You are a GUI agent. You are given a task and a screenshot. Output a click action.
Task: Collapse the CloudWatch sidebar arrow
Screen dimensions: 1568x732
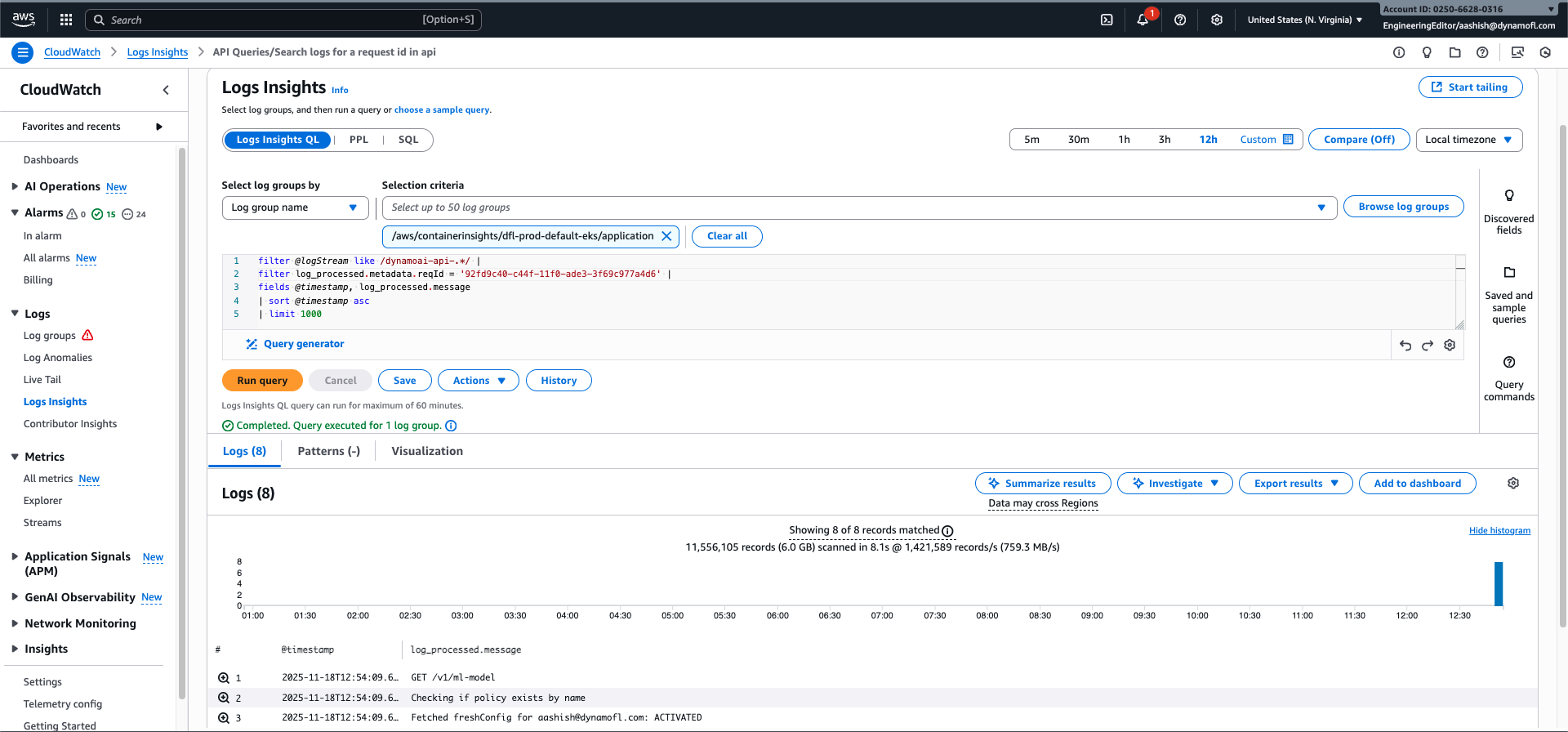(x=166, y=90)
